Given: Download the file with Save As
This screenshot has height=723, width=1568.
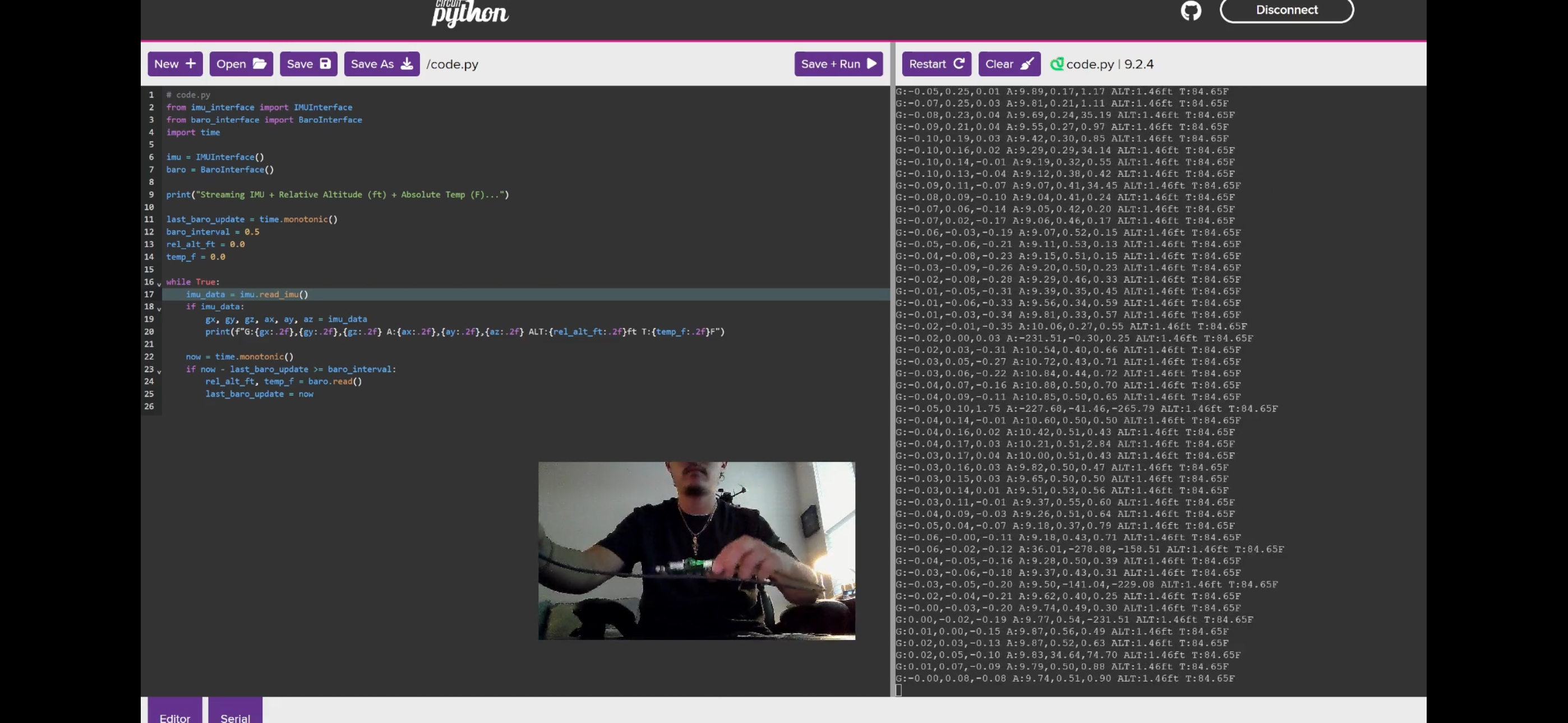Looking at the screenshot, I should [382, 64].
